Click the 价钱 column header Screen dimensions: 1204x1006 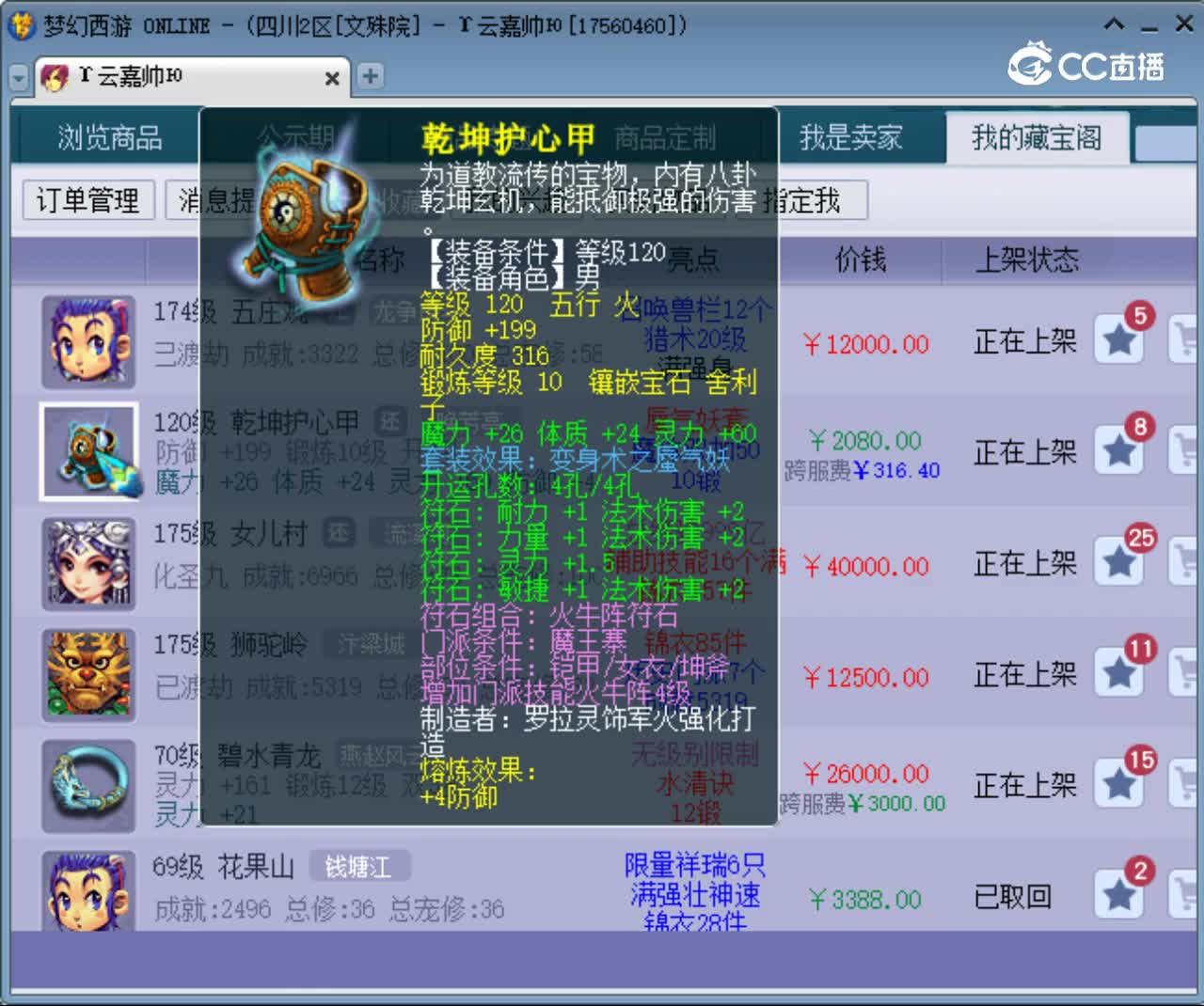coord(861,259)
